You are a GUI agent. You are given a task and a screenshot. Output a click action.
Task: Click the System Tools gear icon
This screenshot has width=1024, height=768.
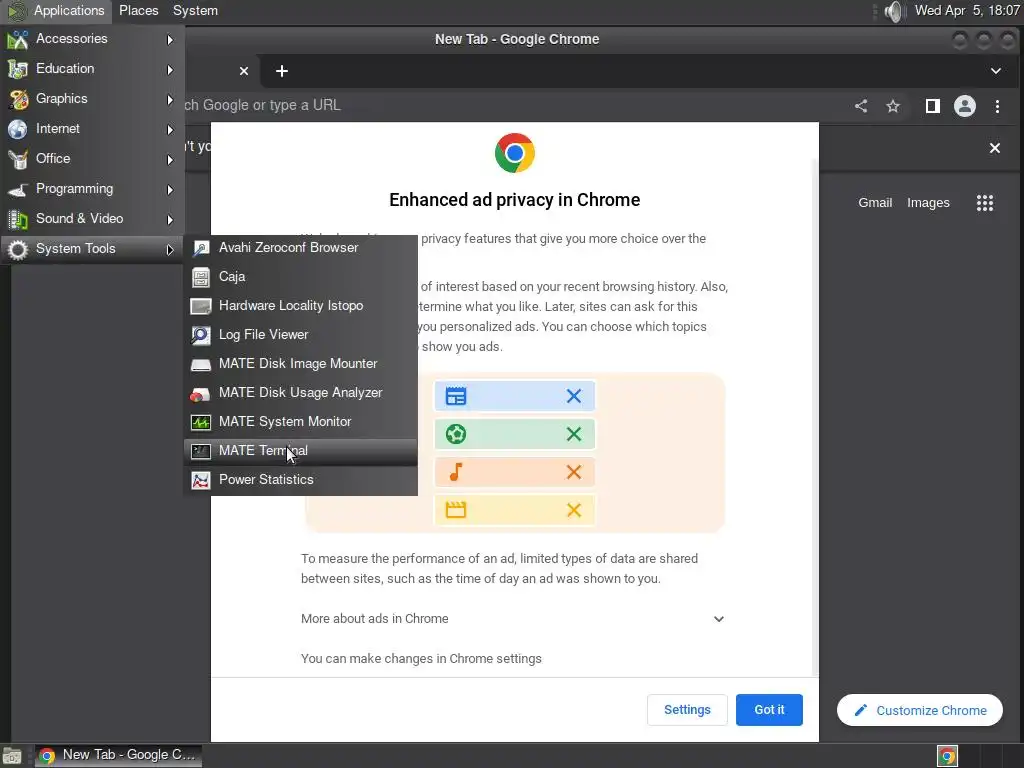click(x=18, y=249)
